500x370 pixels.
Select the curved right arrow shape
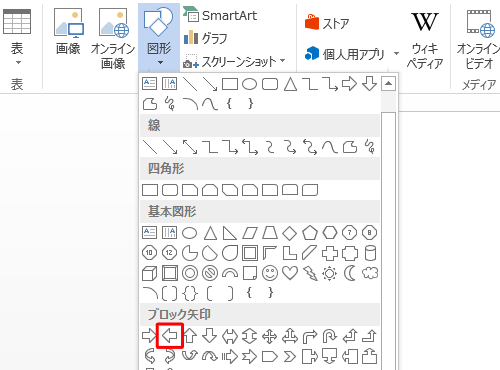pyautogui.click(x=150, y=357)
